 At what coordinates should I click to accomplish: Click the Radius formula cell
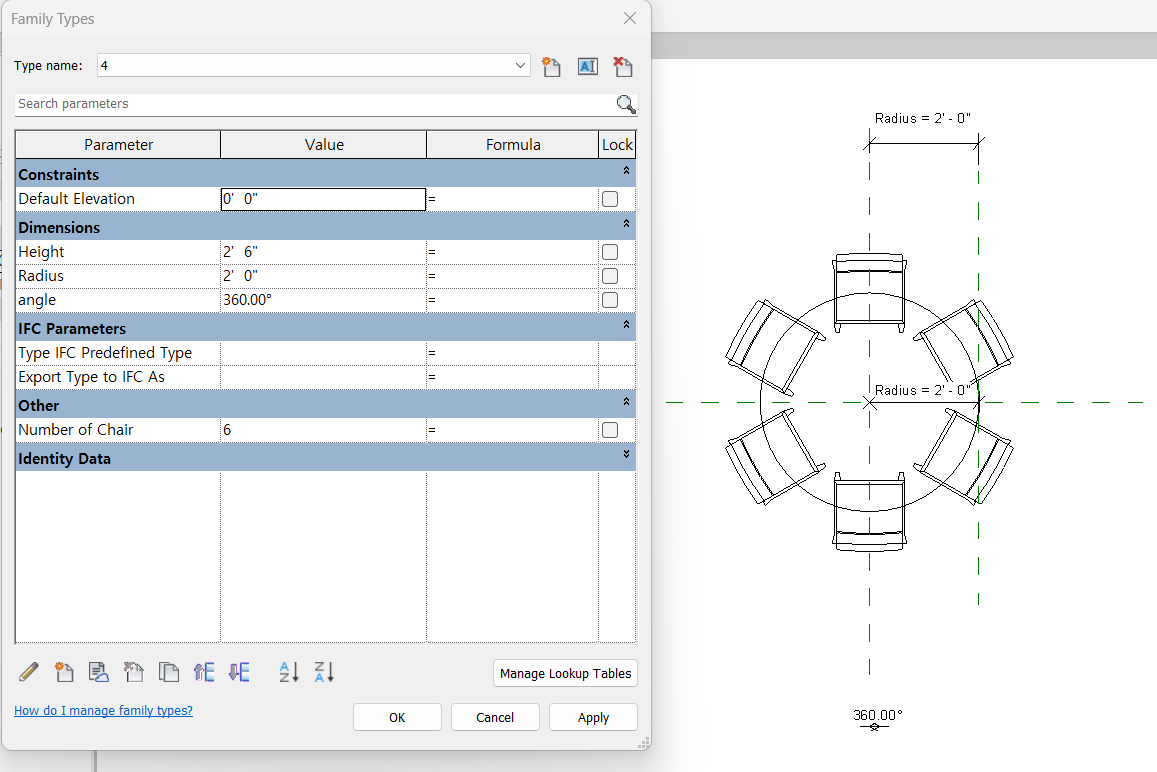pos(512,276)
